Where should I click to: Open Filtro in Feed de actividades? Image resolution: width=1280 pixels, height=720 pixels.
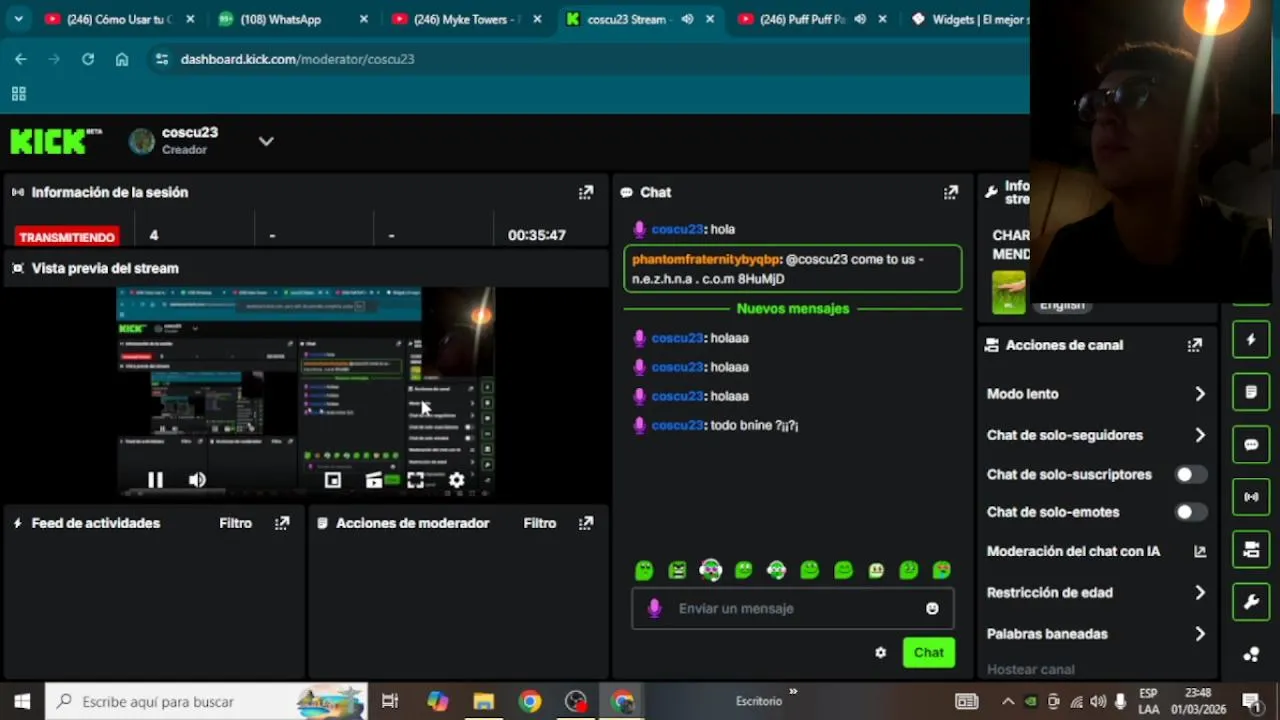click(x=236, y=523)
